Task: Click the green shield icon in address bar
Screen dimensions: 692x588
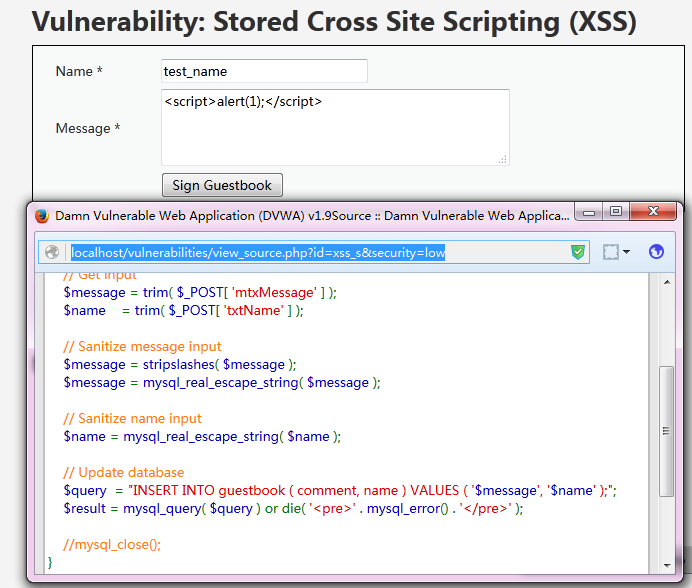Action: point(578,253)
